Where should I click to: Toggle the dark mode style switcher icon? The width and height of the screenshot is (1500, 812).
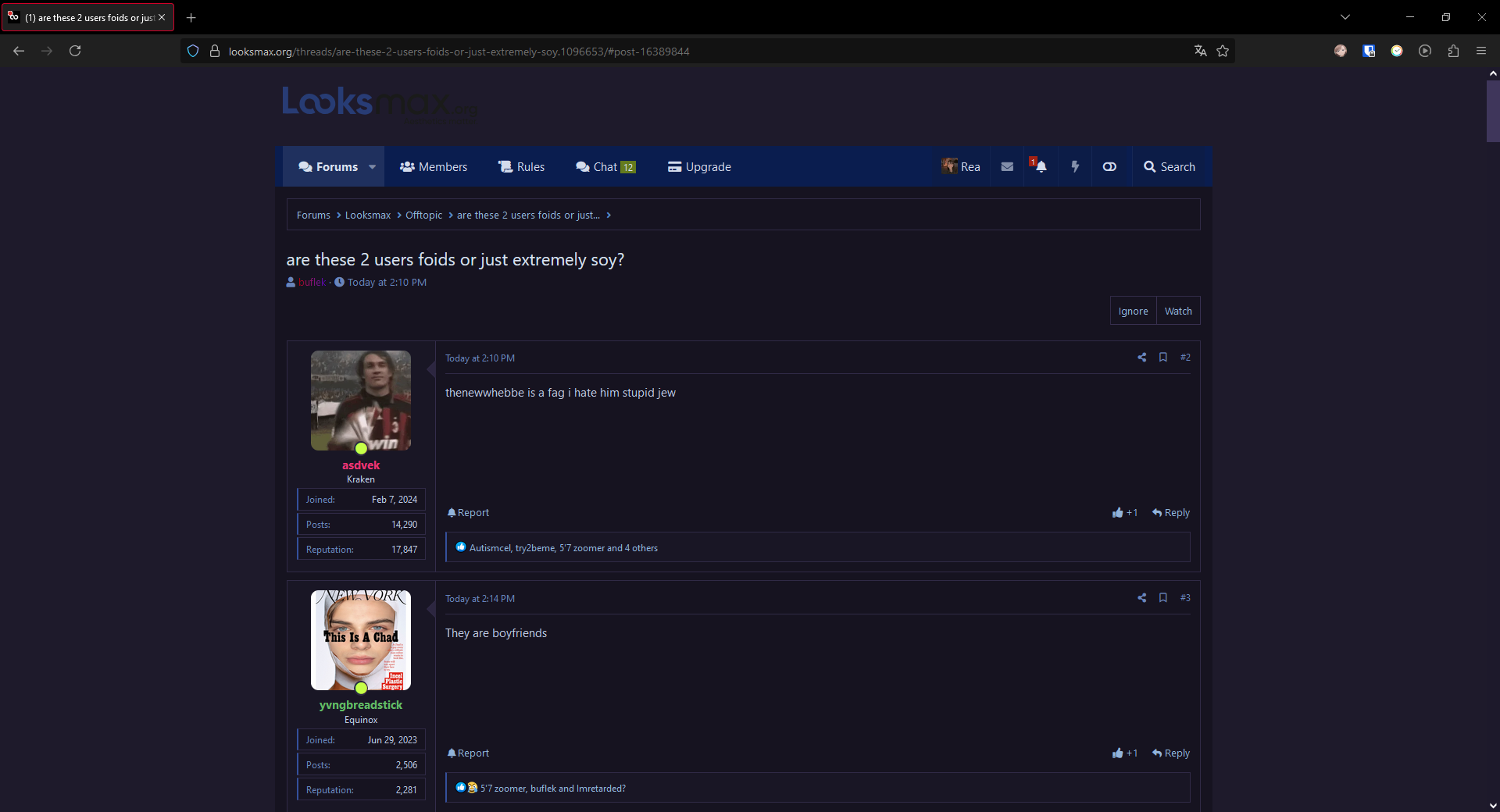tap(1109, 166)
